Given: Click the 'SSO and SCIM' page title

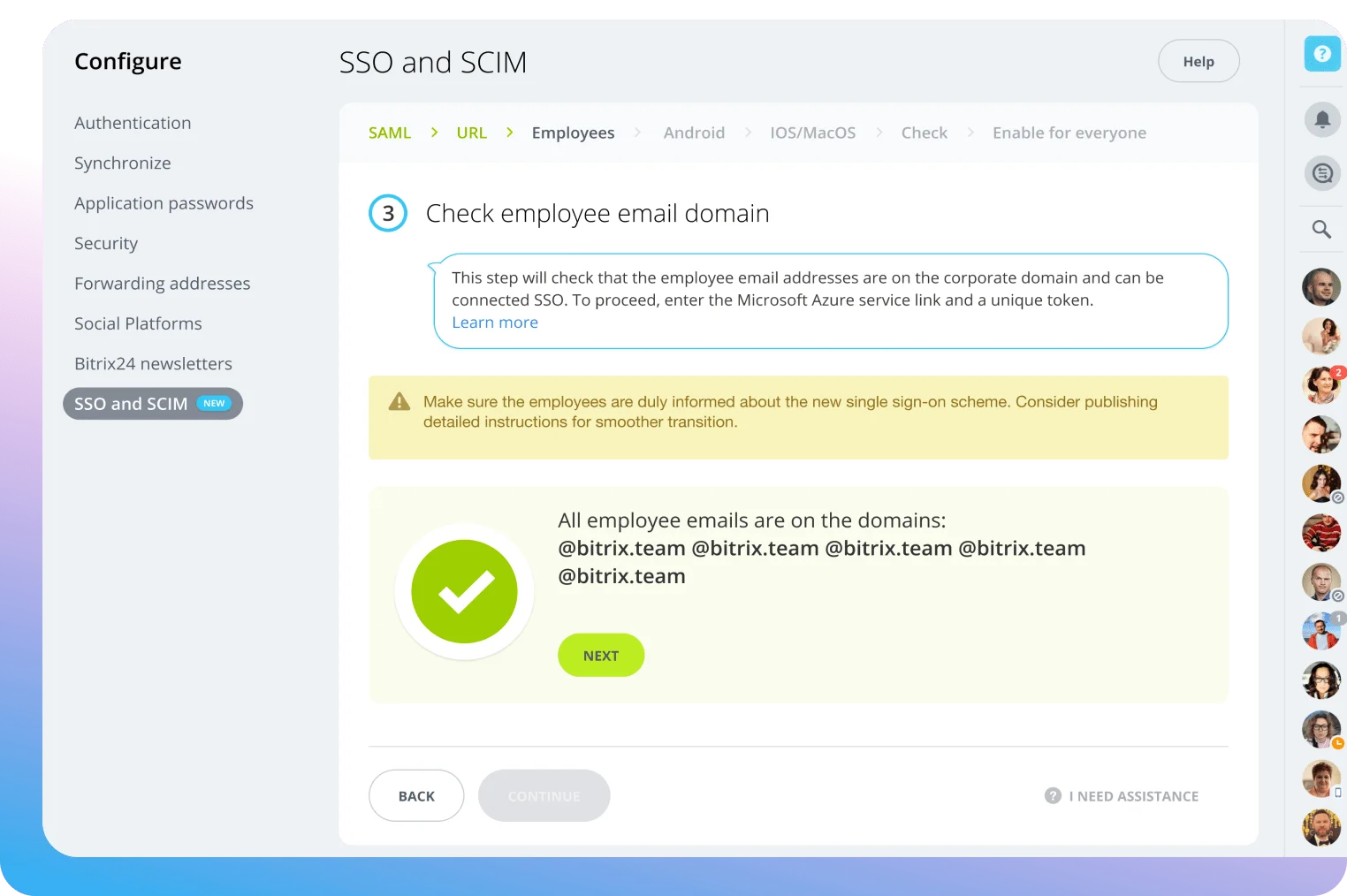Looking at the screenshot, I should click(x=433, y=63).
